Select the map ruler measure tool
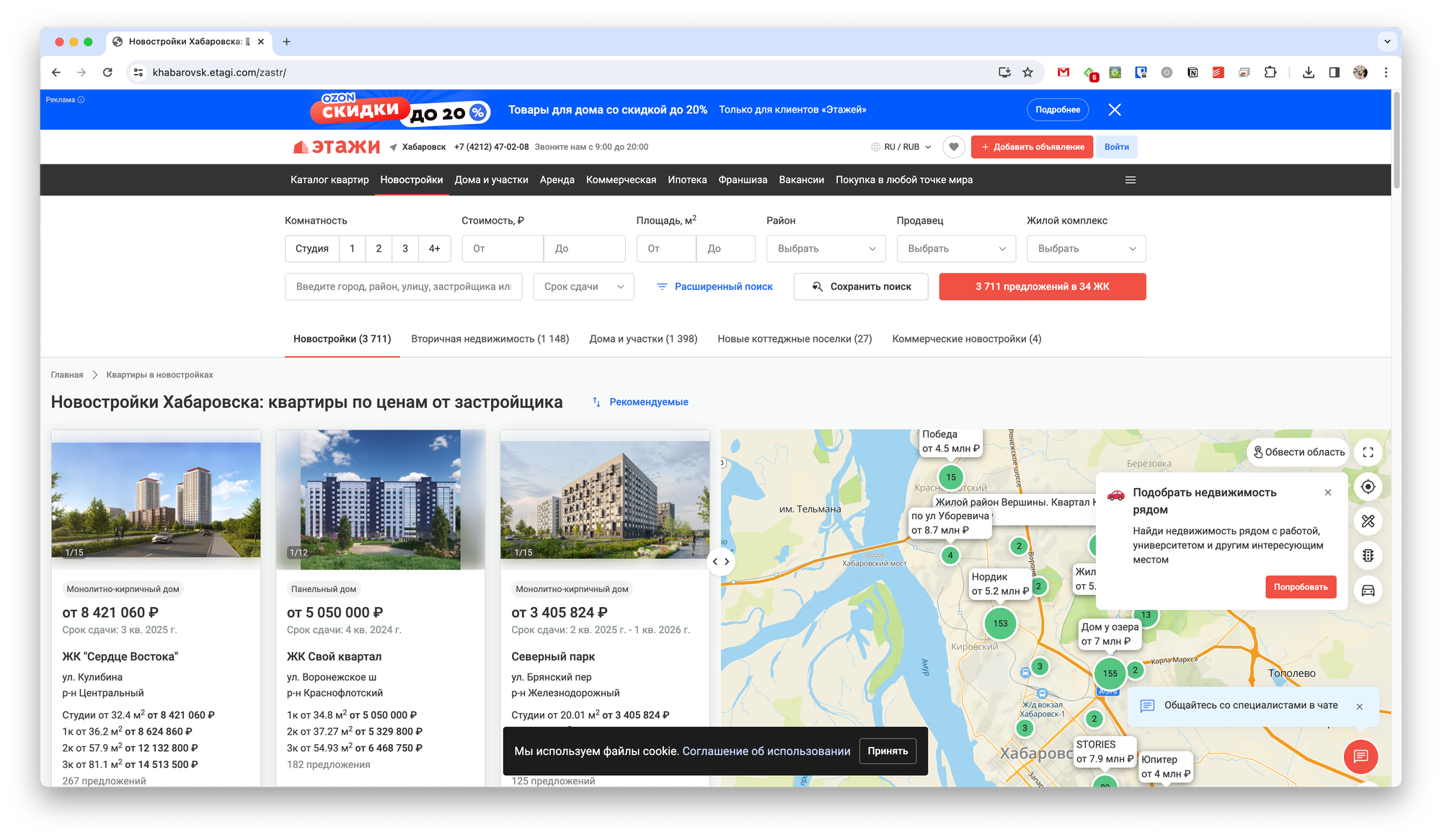The height and width of the screenshot is (840, 1442). (x=1368, y=521)
